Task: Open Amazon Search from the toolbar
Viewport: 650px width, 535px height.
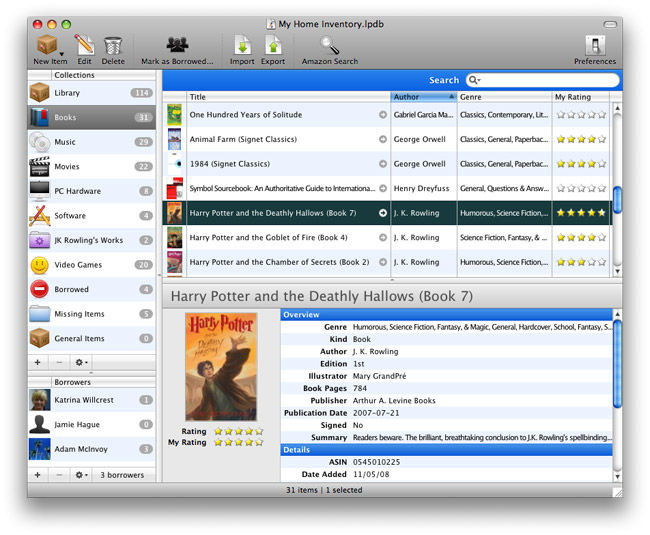Action: click(329, 44)
